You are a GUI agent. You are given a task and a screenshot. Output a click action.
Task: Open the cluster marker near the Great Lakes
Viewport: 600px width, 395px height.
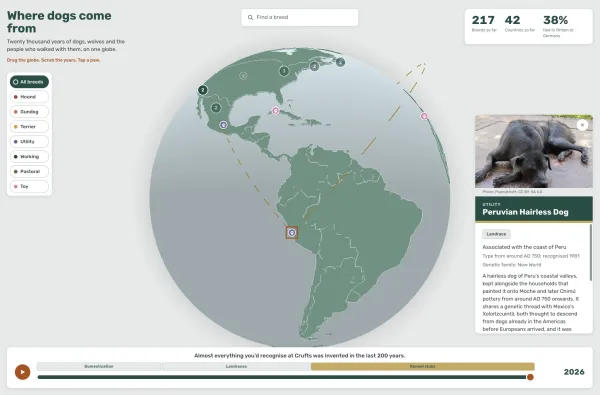tap(284, 71)
